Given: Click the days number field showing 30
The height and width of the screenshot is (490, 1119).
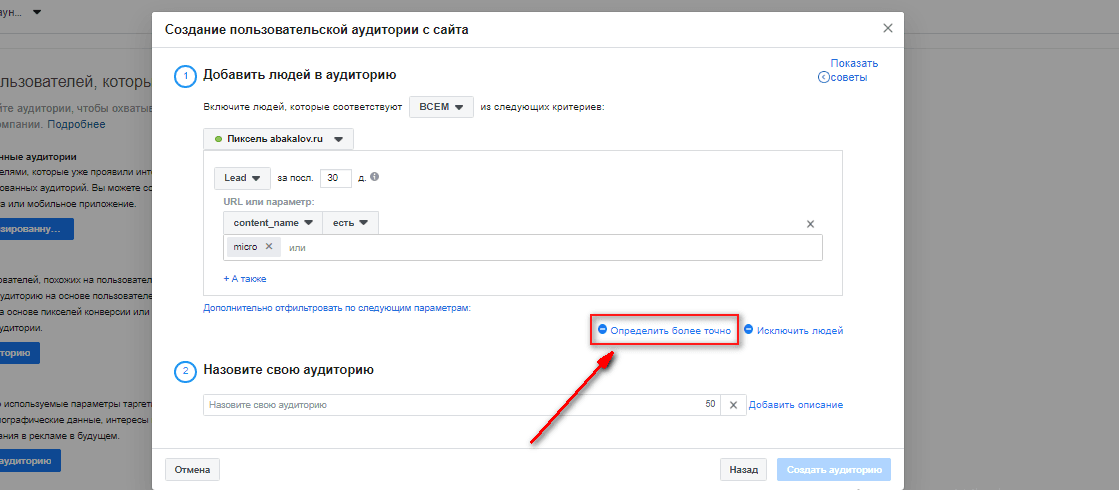Looking at the screenshot, I should [336, 178].
